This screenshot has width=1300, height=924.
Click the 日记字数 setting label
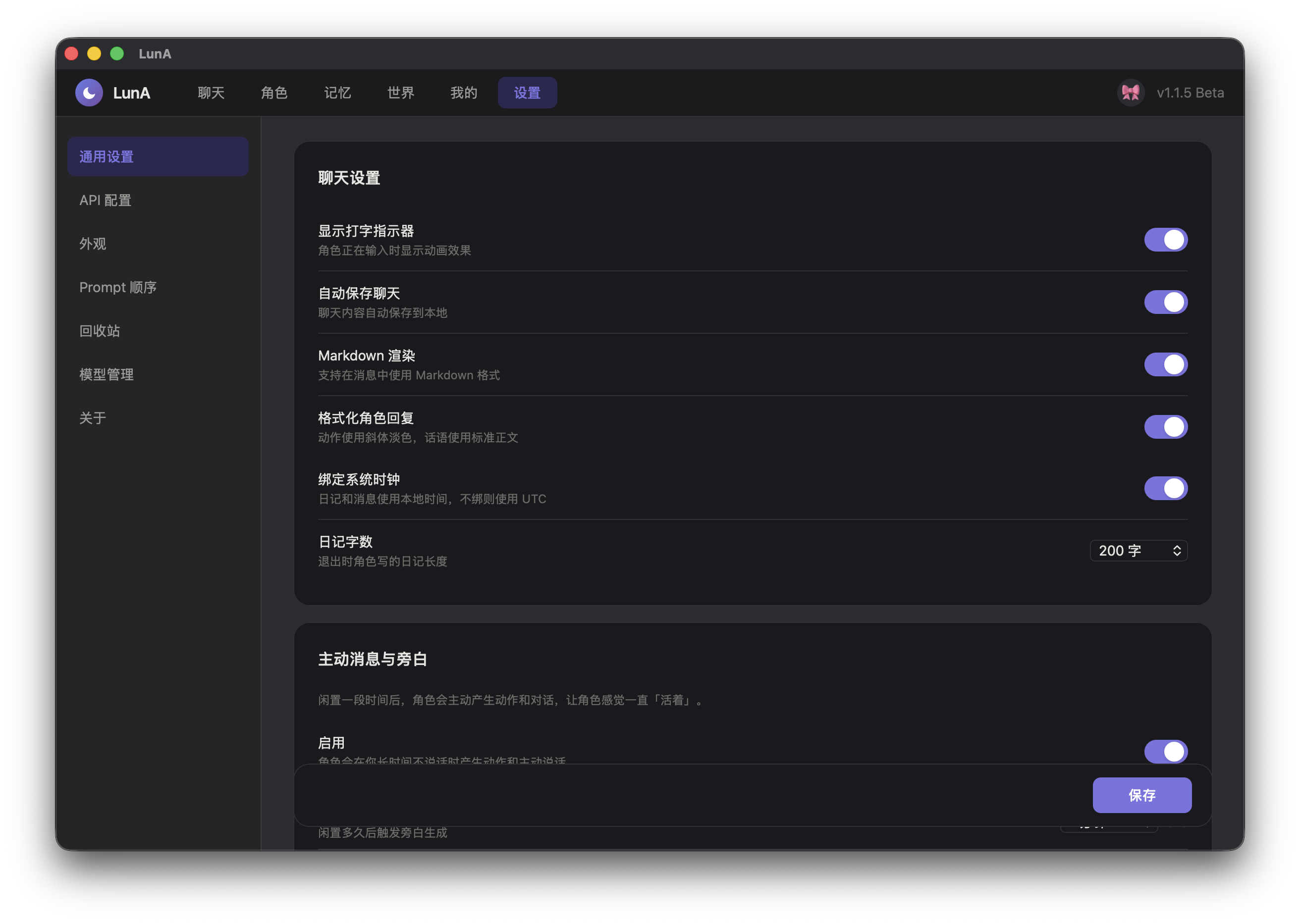345,542
